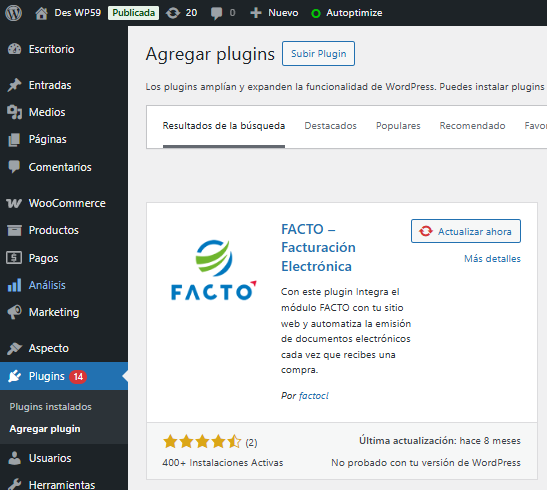Open the factocl author link
The width and height of the screenshot is (547, 490).
tap(314, 396)
